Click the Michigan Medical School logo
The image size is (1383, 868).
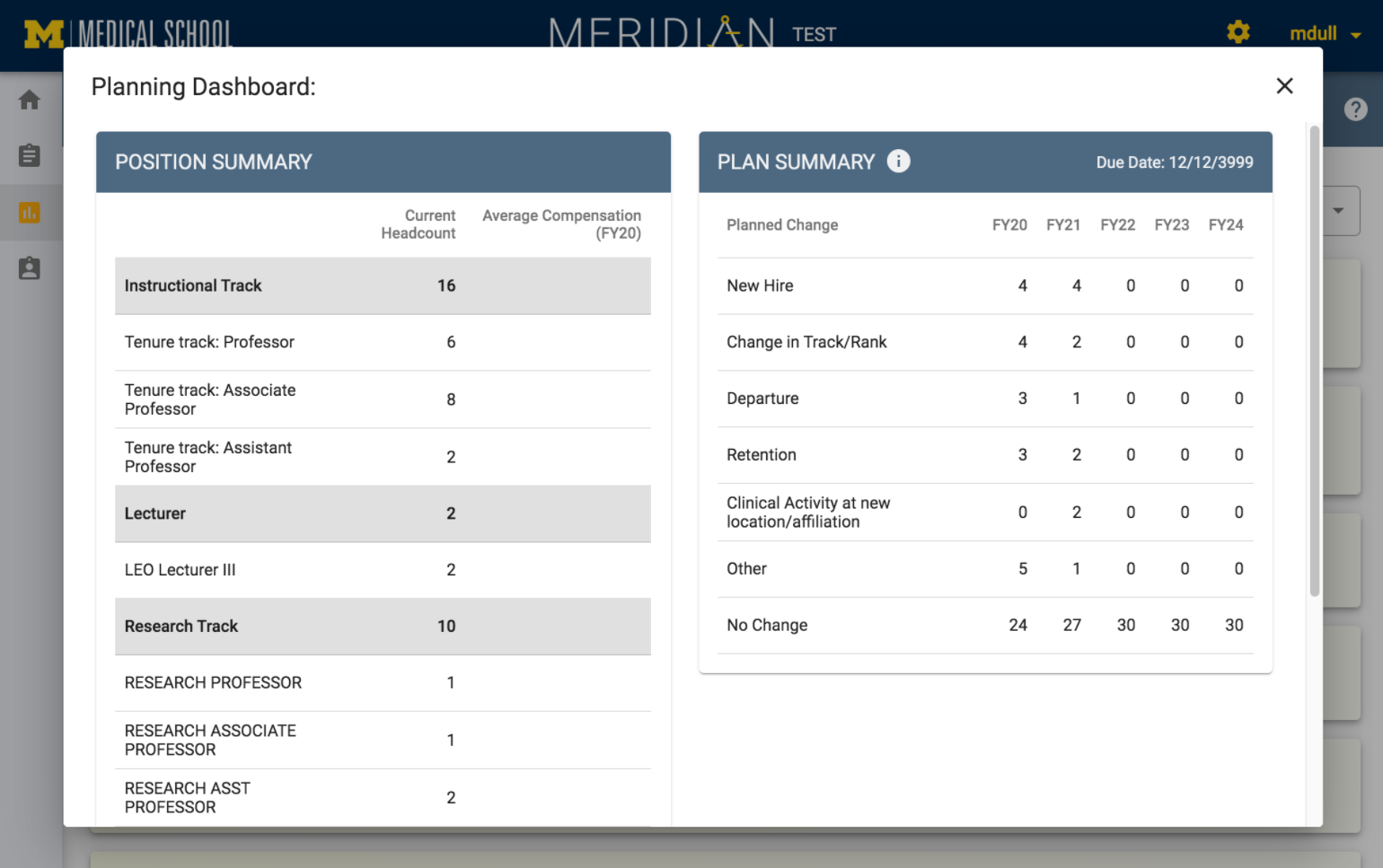click(x=128, y=34)
